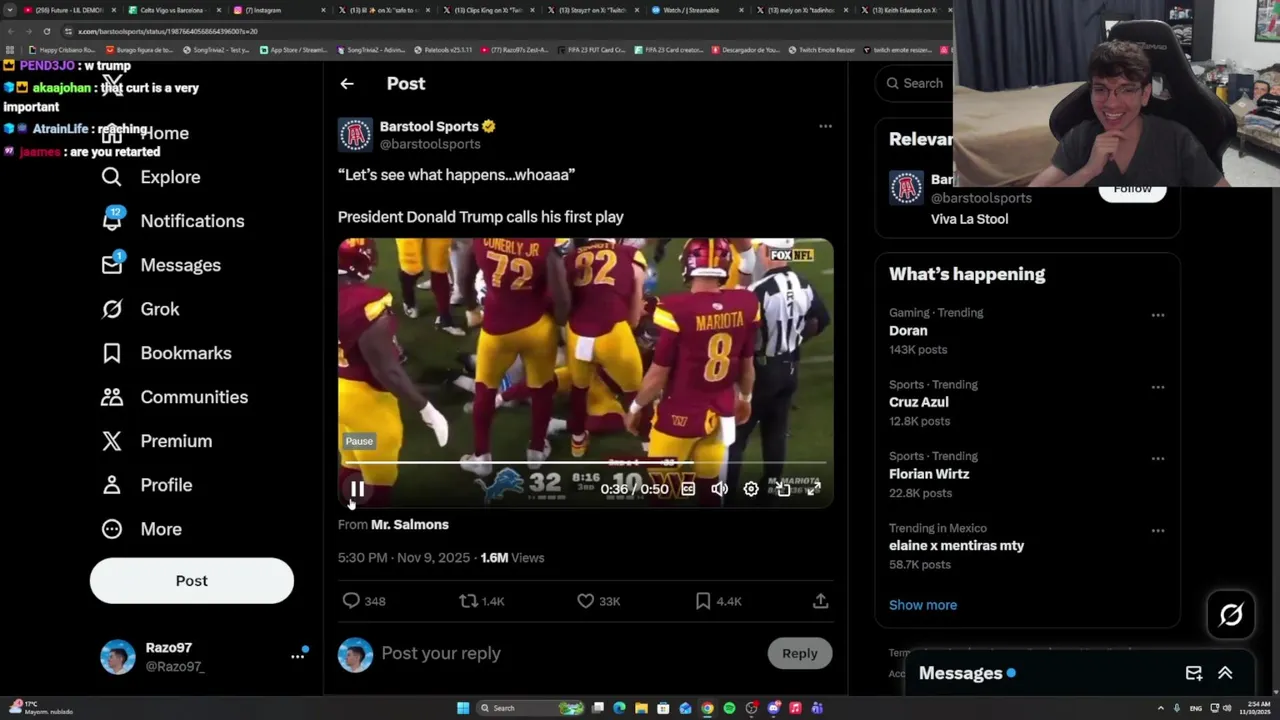Bookmark the post with 4.4K bookmarks
Image resolution: width=1280 pixels, height=720 pixels.
point(718,601)
